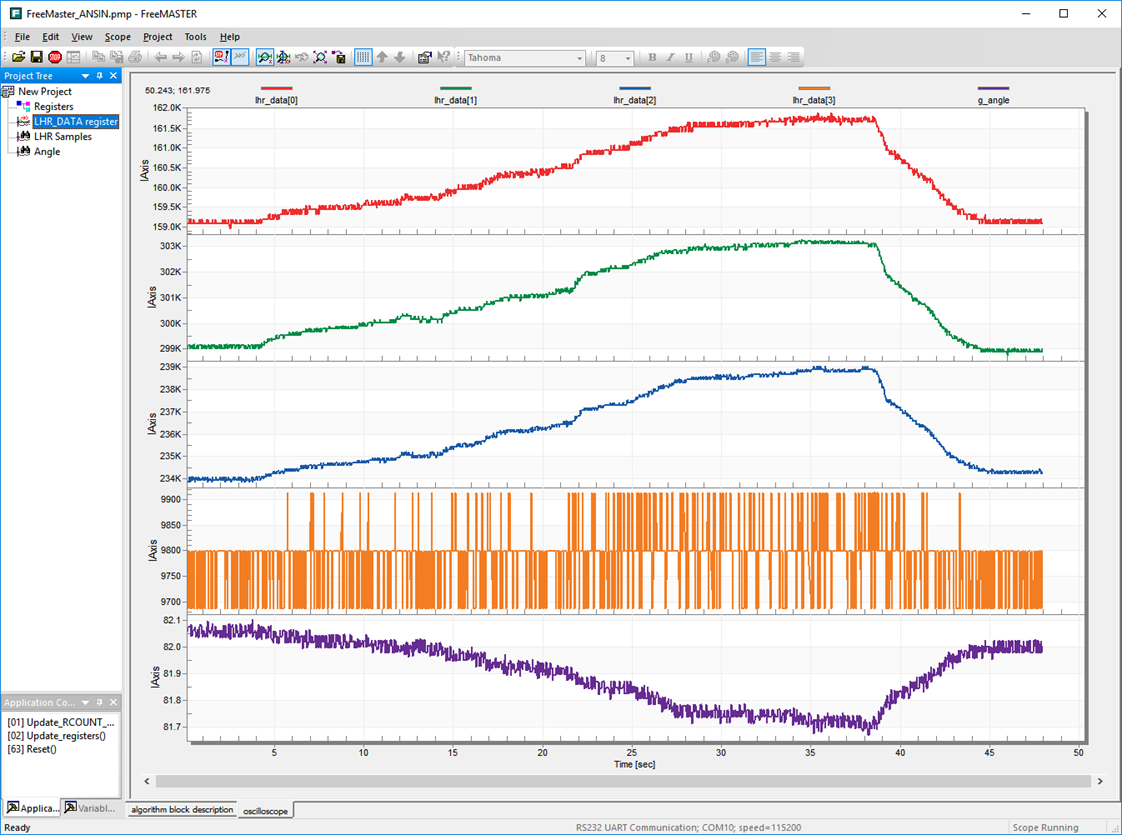Toggle align right formatting
The width and height of the screenshot is (1122, 835).
794,57
